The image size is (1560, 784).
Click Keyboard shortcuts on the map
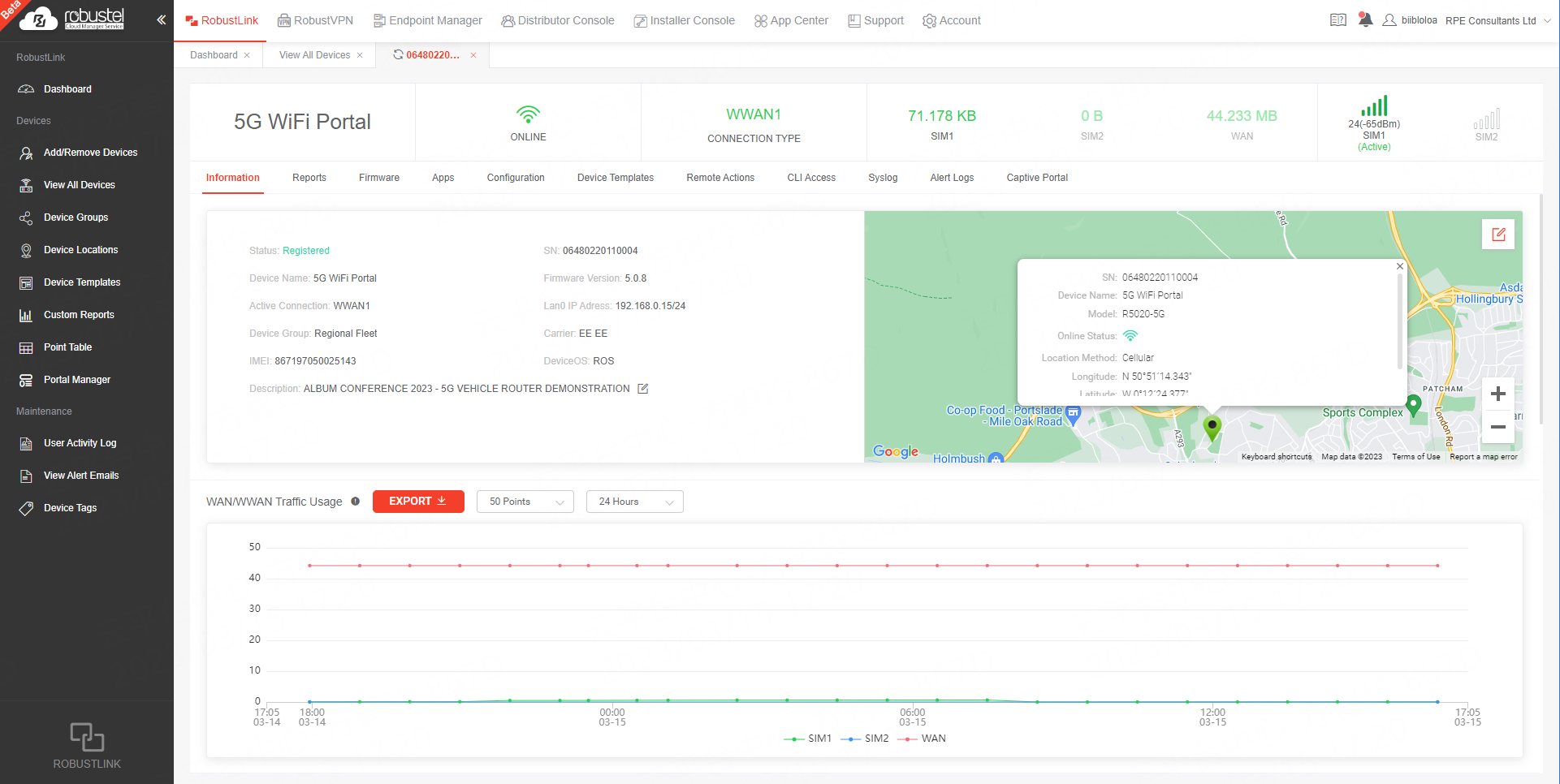(x=1277, y=457)
